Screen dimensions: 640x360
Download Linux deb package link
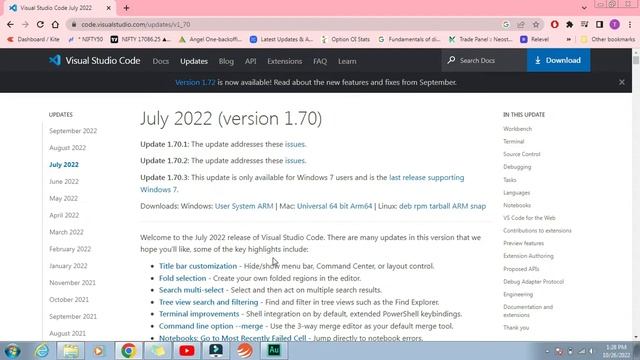(405, 206)
